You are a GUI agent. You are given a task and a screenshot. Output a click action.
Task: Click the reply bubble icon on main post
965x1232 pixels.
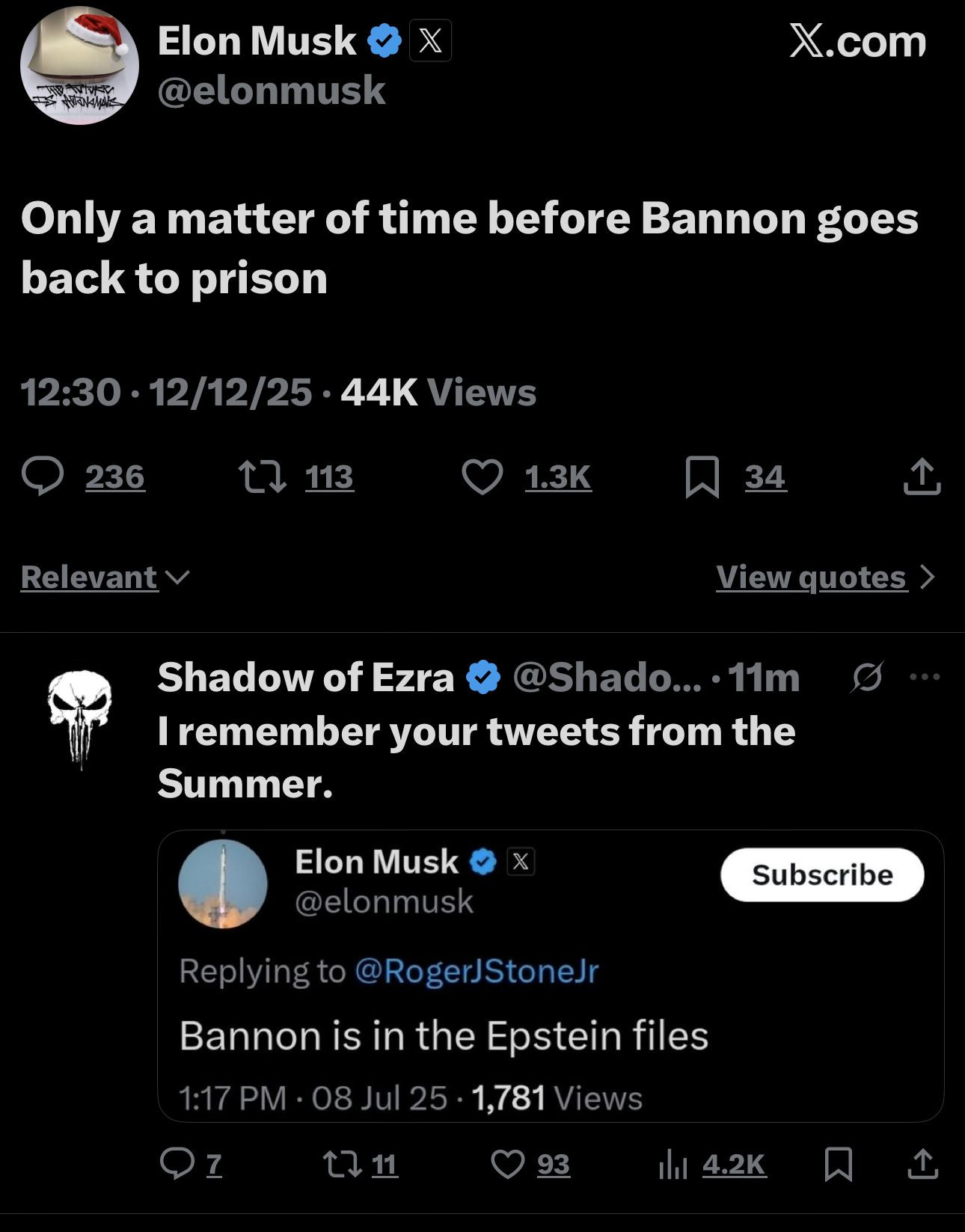click(43, 477)
